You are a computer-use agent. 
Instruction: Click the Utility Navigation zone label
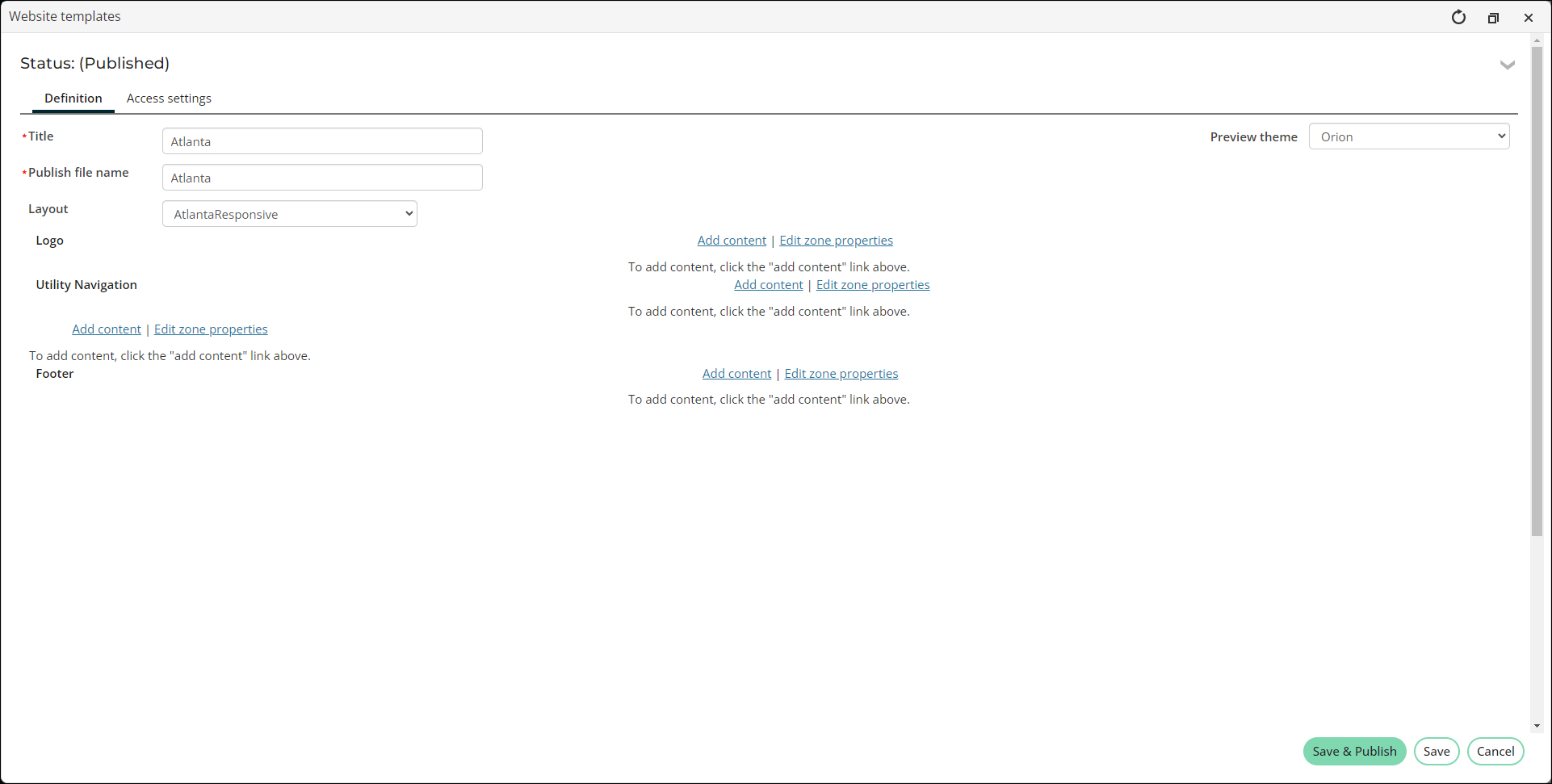(x=86, y=285)
